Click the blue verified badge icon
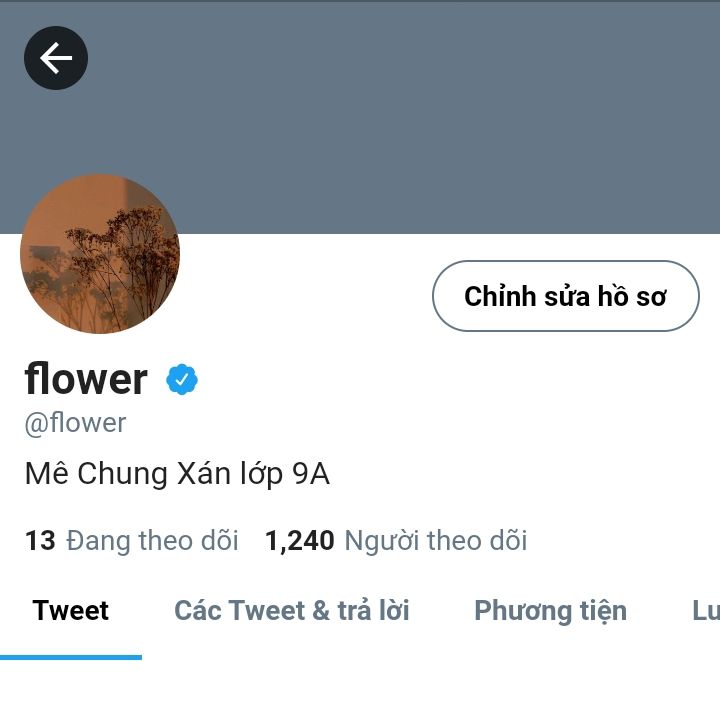Image resolution: width=720 pixels, height=720 pixels. coord(182,379)
